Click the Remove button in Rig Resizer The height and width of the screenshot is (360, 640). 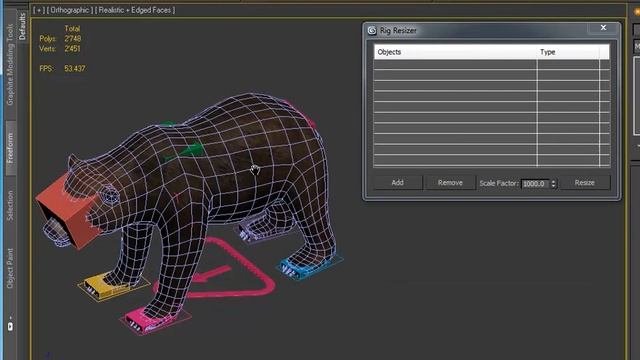450,183
